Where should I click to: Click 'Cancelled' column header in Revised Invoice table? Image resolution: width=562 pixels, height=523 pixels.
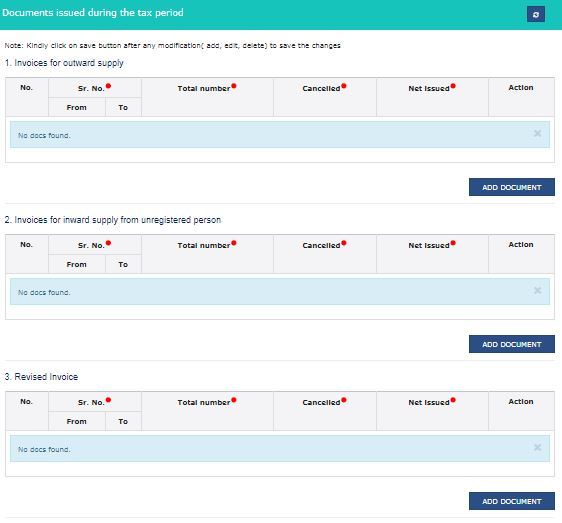[x=321, y=403]
